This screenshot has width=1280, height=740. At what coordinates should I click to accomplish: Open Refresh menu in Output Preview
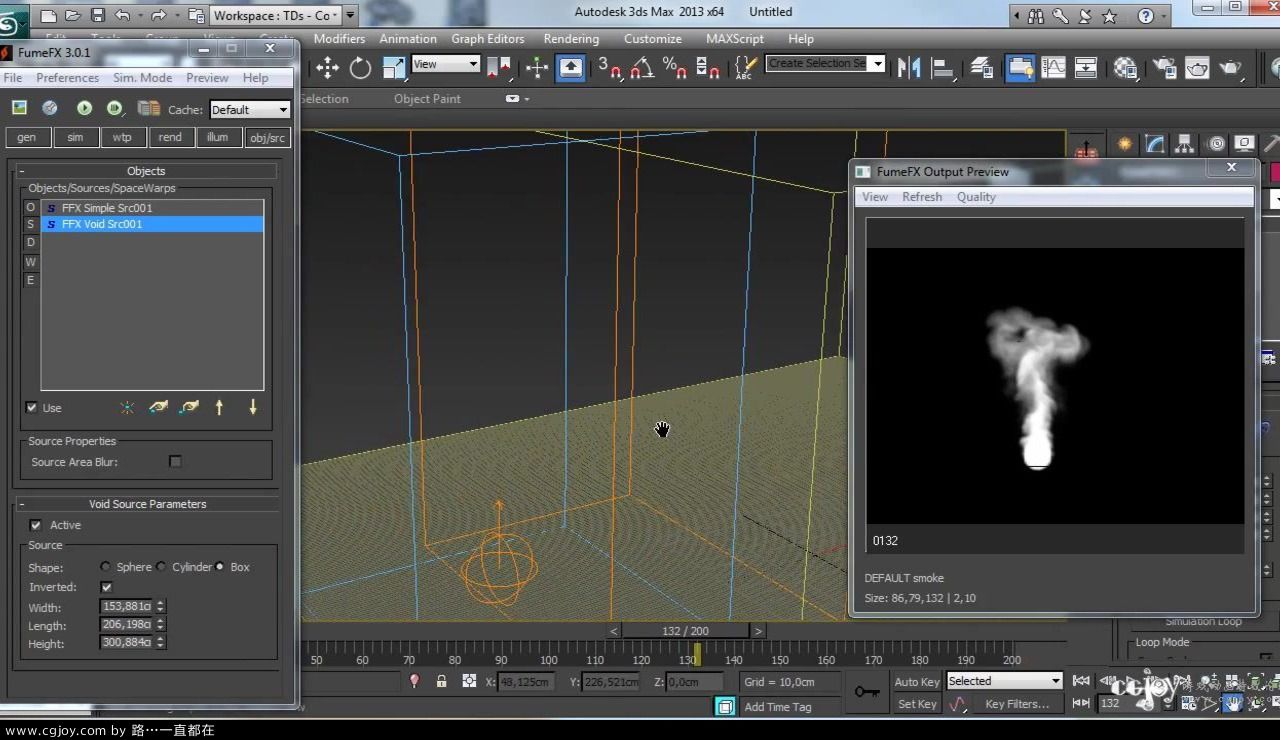coord(922,197)
